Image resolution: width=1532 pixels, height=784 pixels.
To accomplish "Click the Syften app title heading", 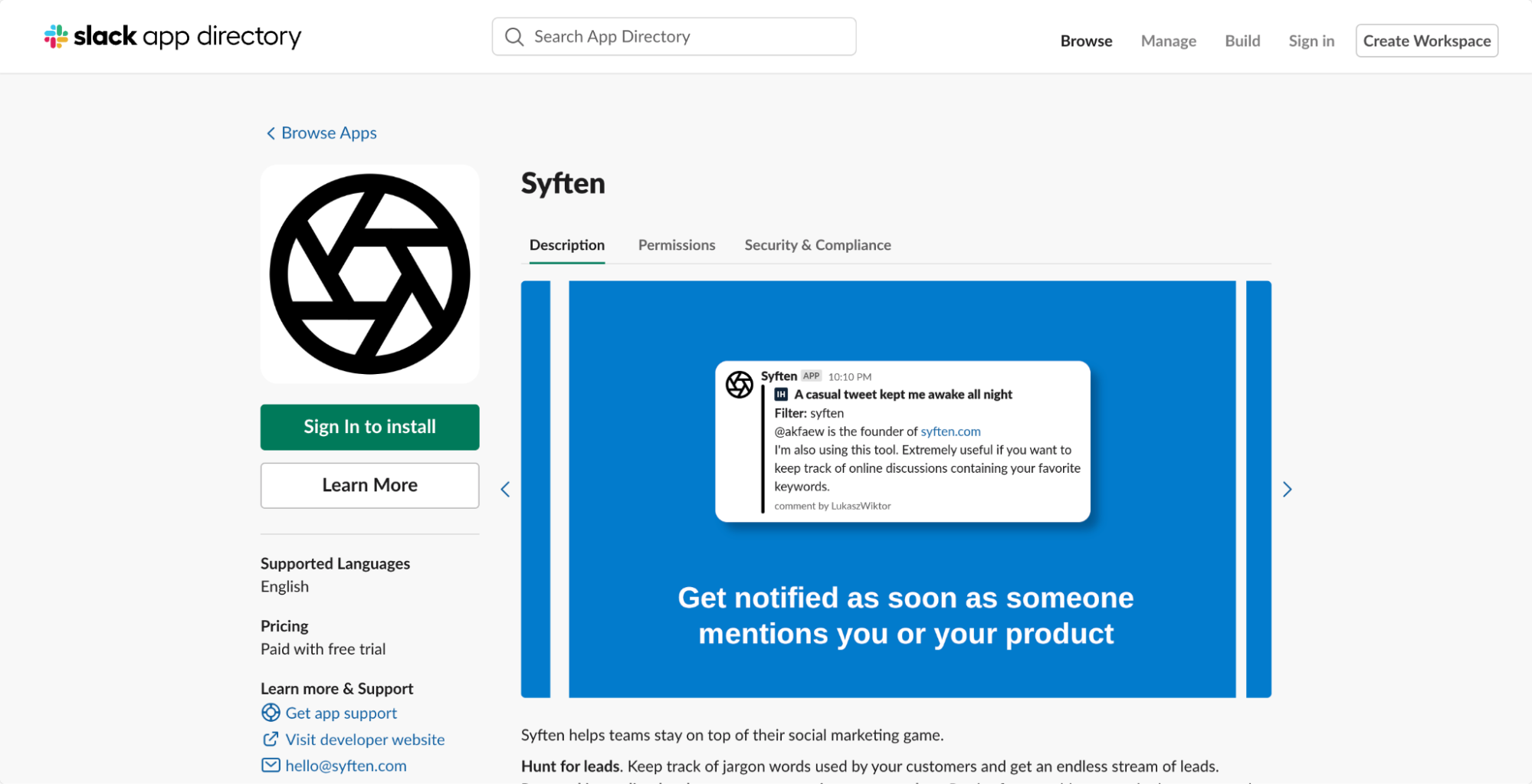I will coord(563,184).
